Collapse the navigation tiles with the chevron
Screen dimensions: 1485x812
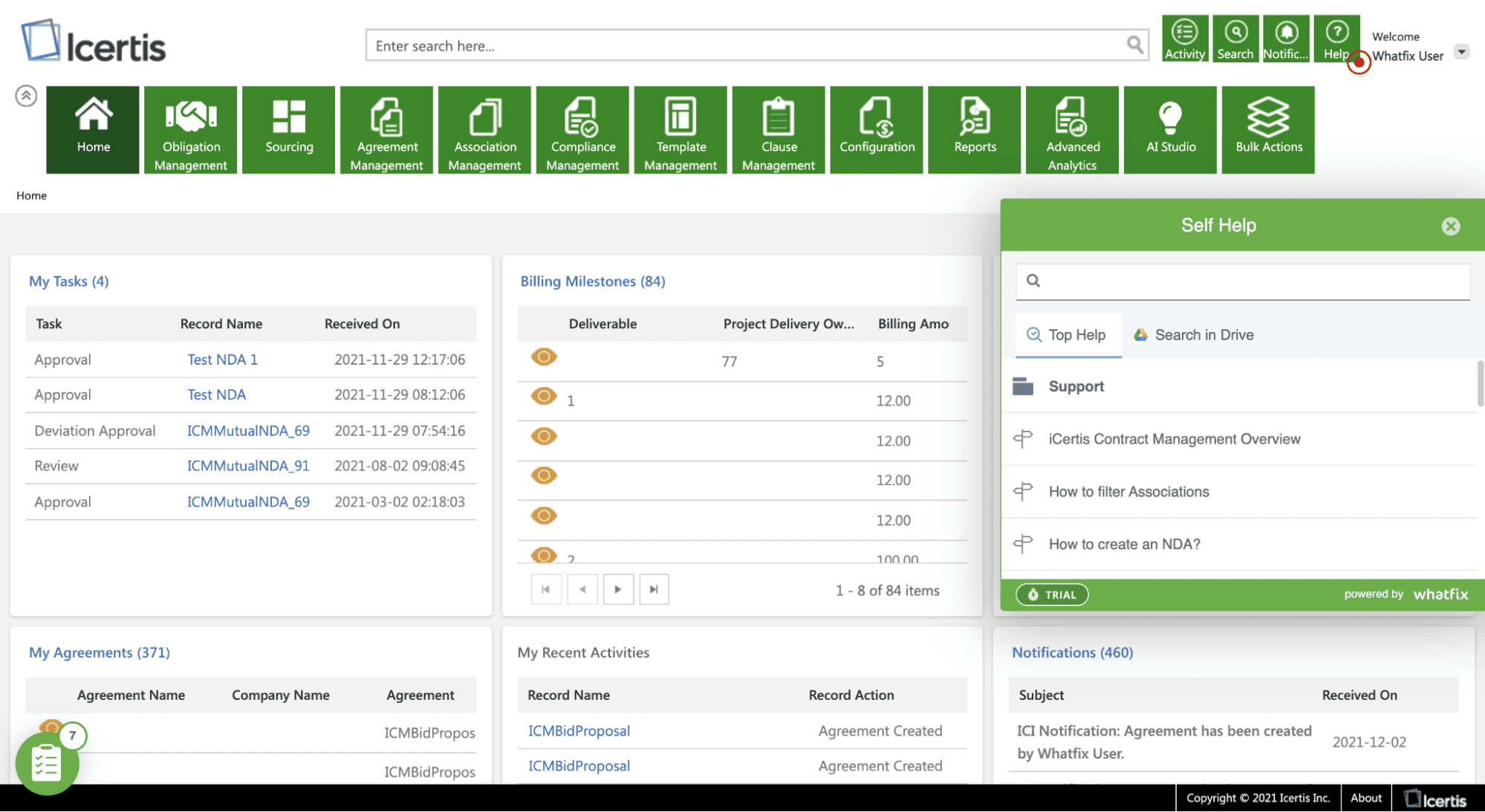[x=26, y=96]
